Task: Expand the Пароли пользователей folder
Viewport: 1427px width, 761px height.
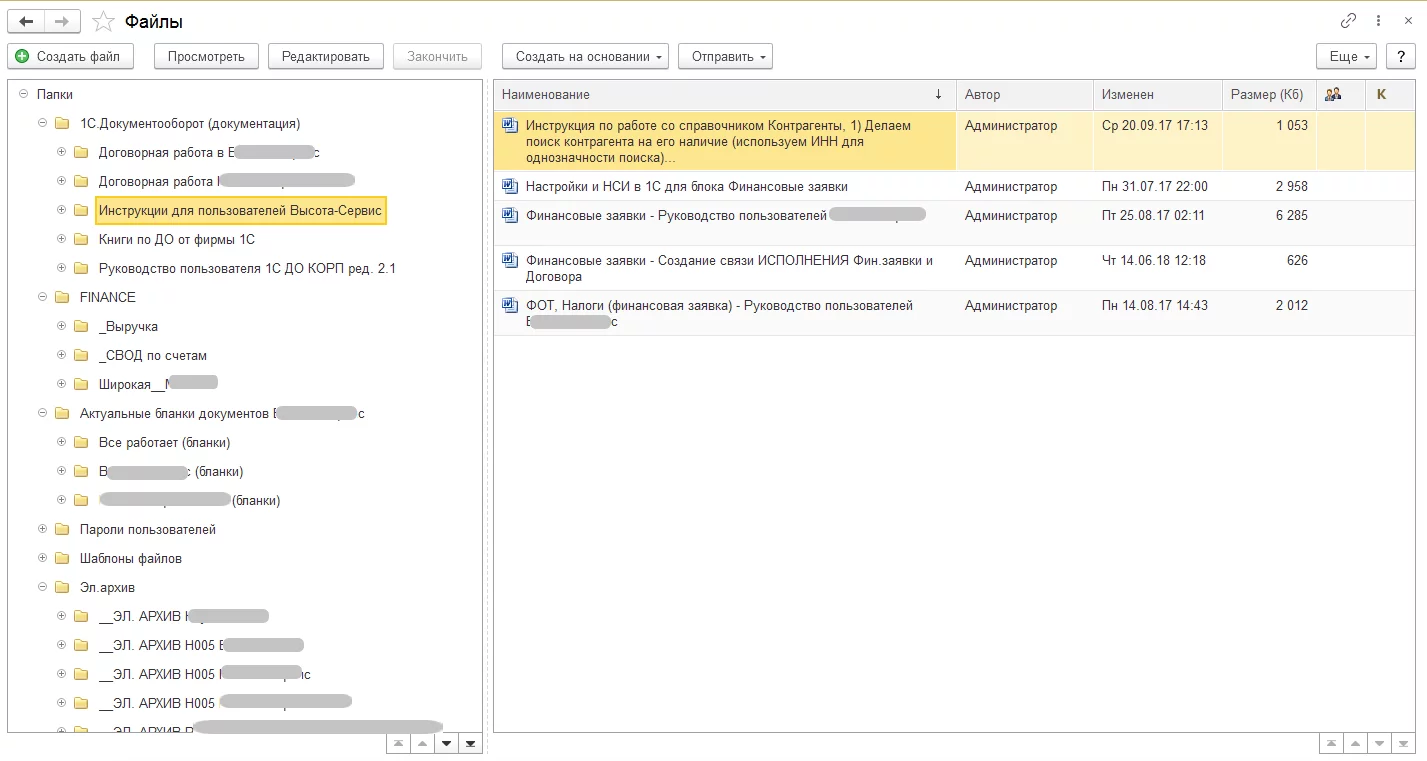Action: coord(42,529)
